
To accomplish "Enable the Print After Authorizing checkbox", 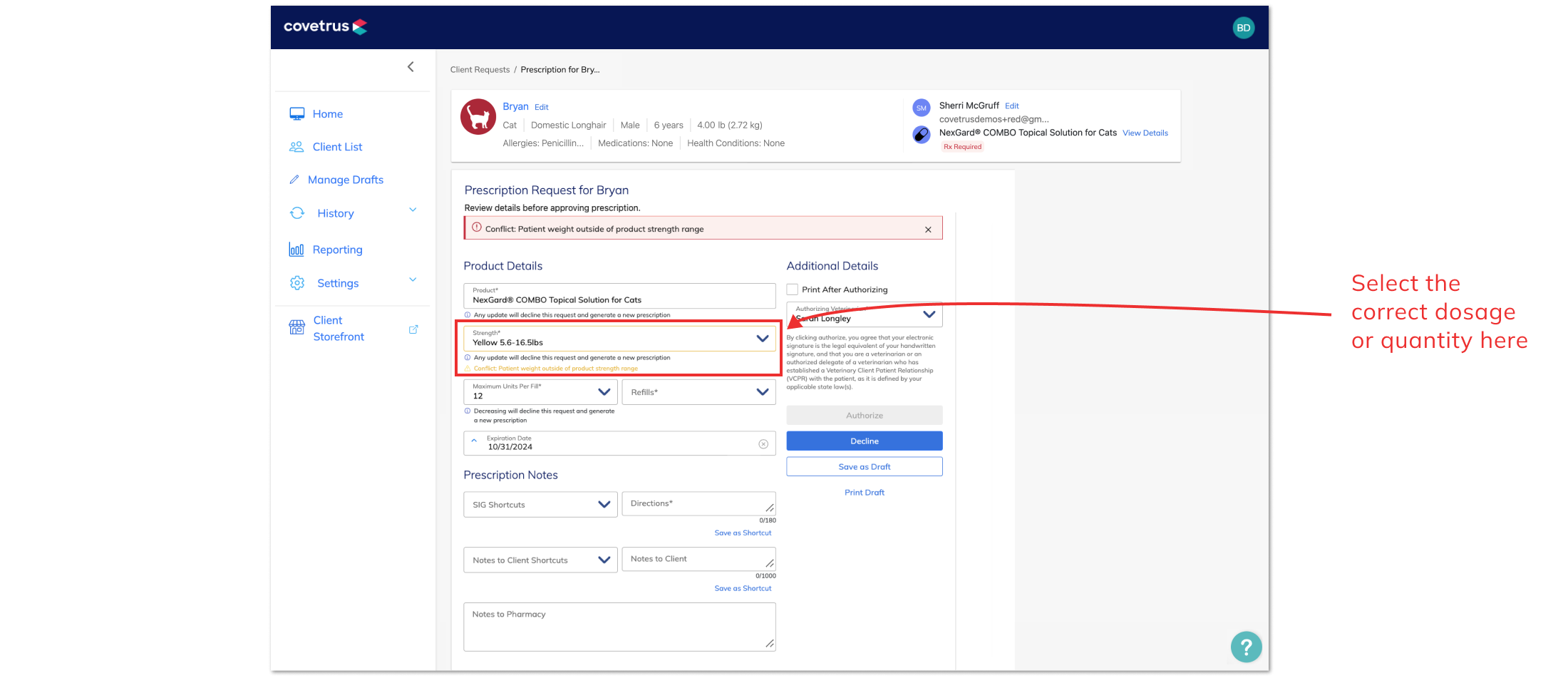I will coord(792,289).
